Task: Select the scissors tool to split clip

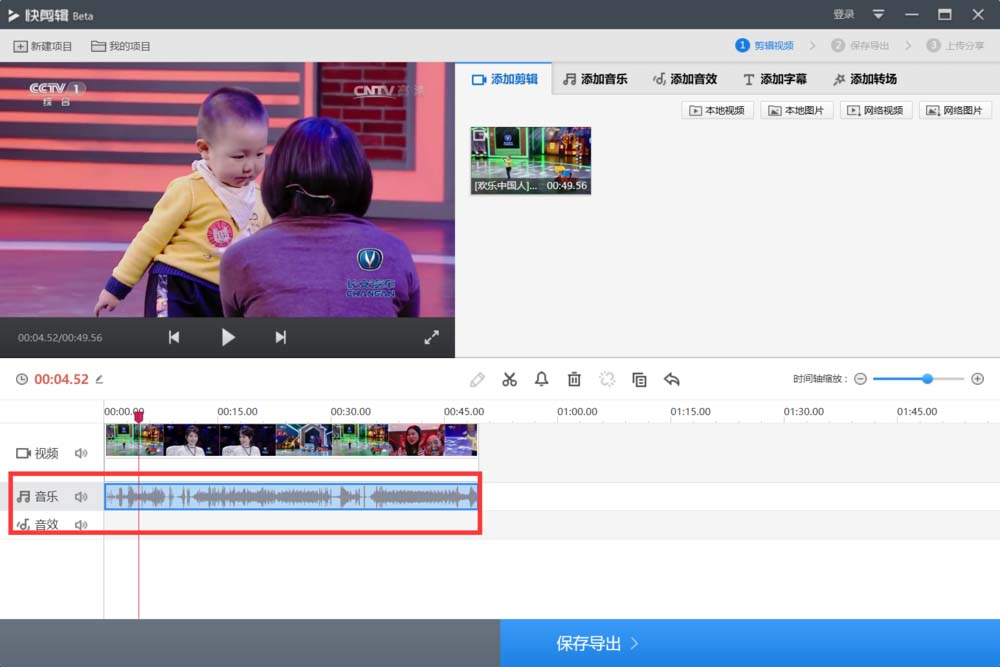Action: [x=509, y=379]
